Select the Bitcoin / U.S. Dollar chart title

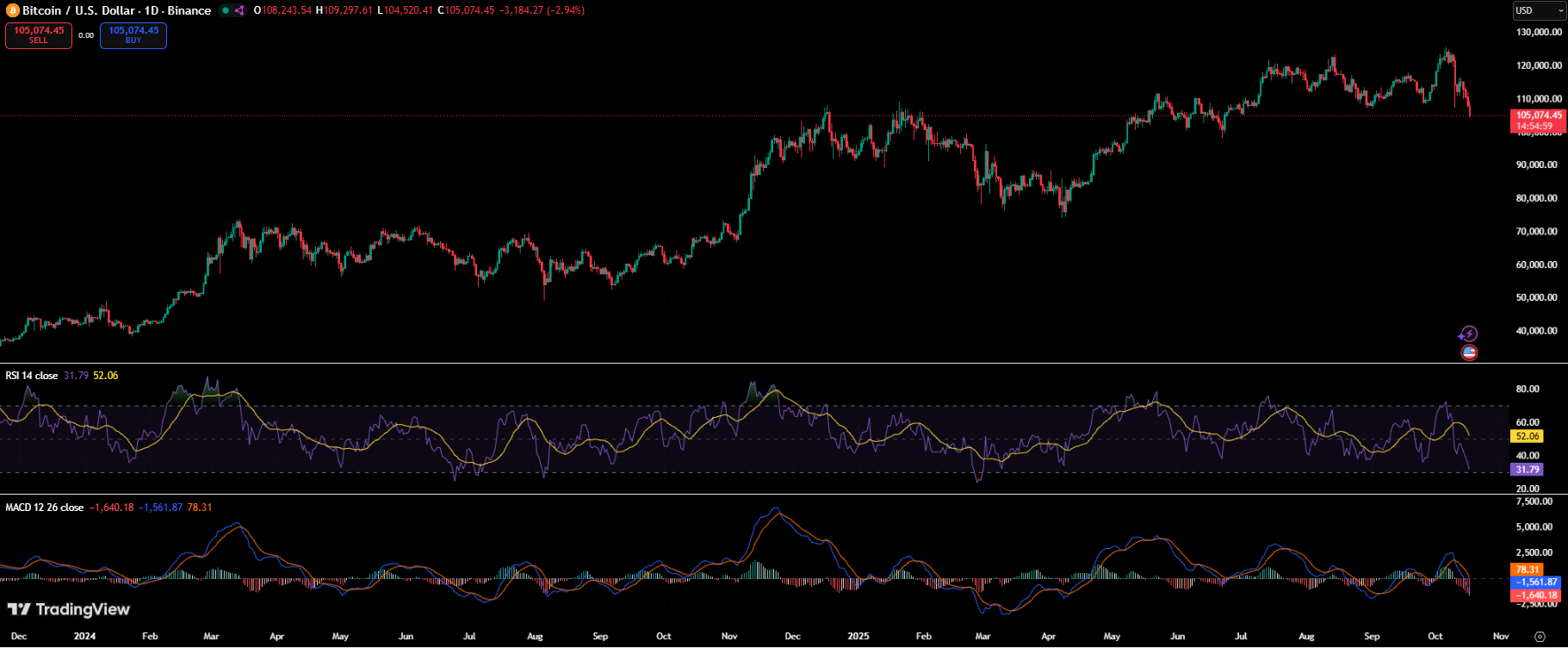116,10
